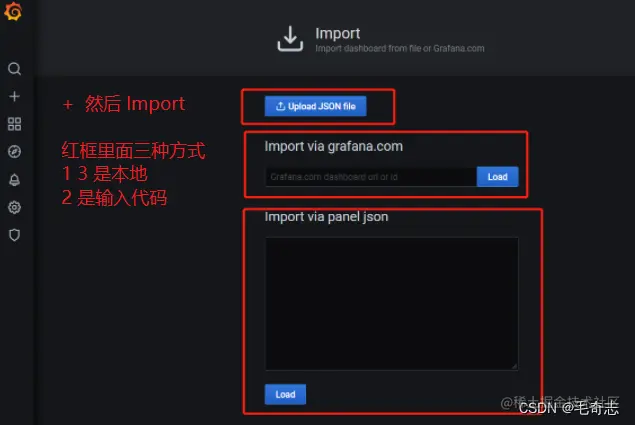Focus the Grafana.com dashboard url or id field

[371, 177]
